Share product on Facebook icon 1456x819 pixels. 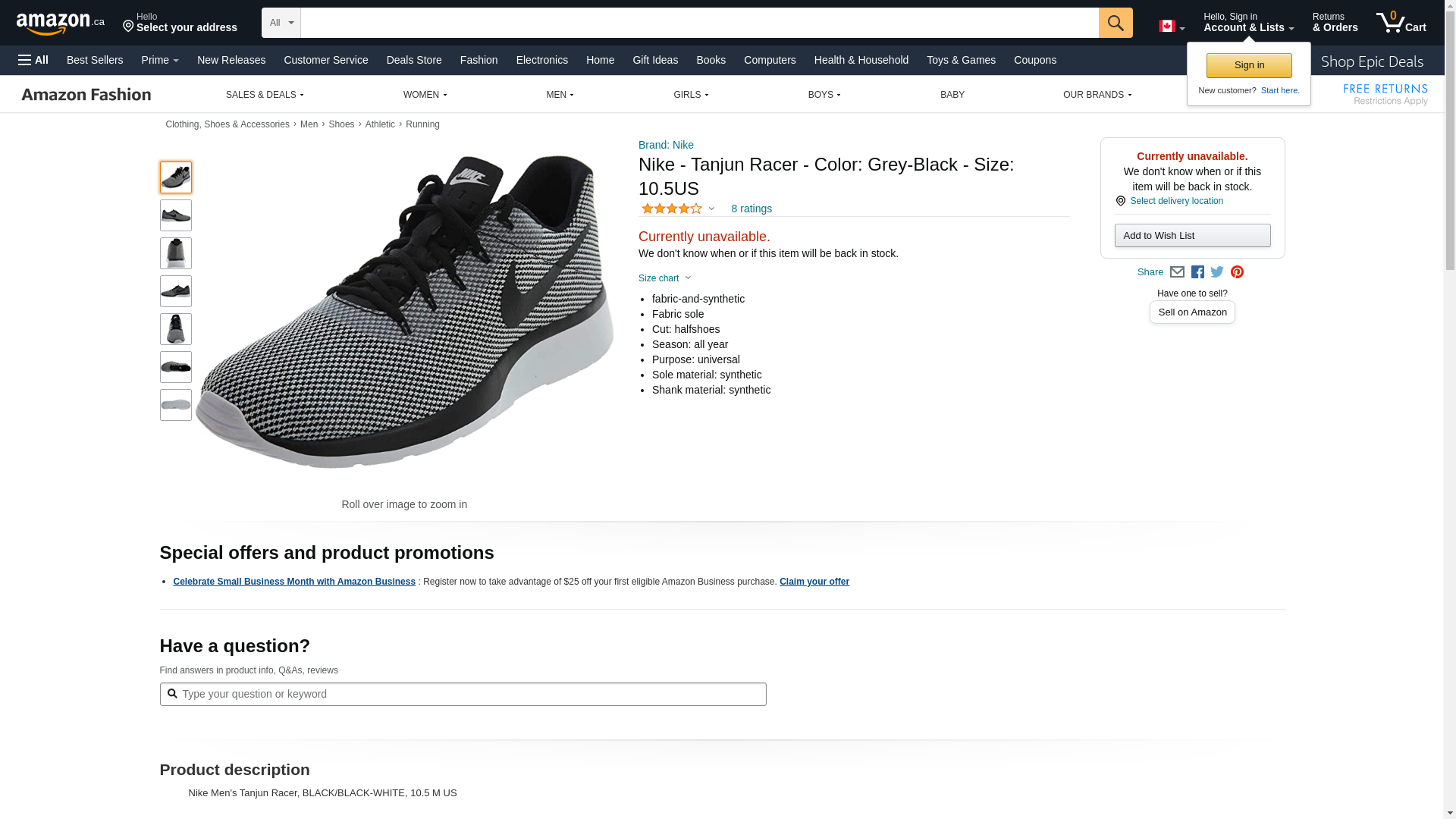tap(1197, 272)
